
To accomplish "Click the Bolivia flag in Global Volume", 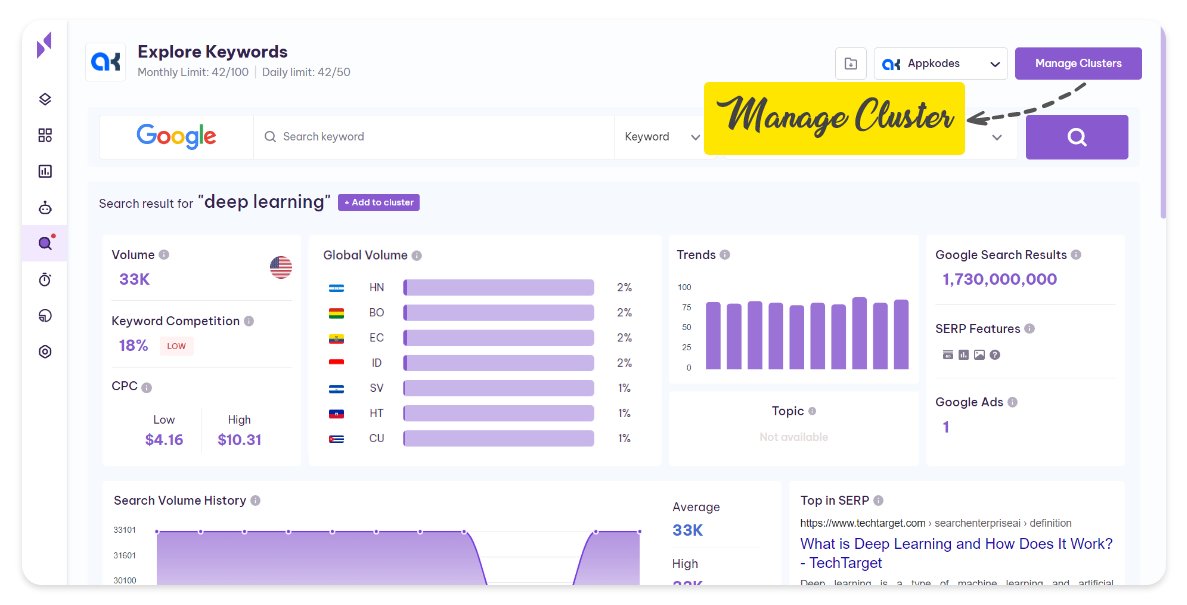I will point(336,313).
